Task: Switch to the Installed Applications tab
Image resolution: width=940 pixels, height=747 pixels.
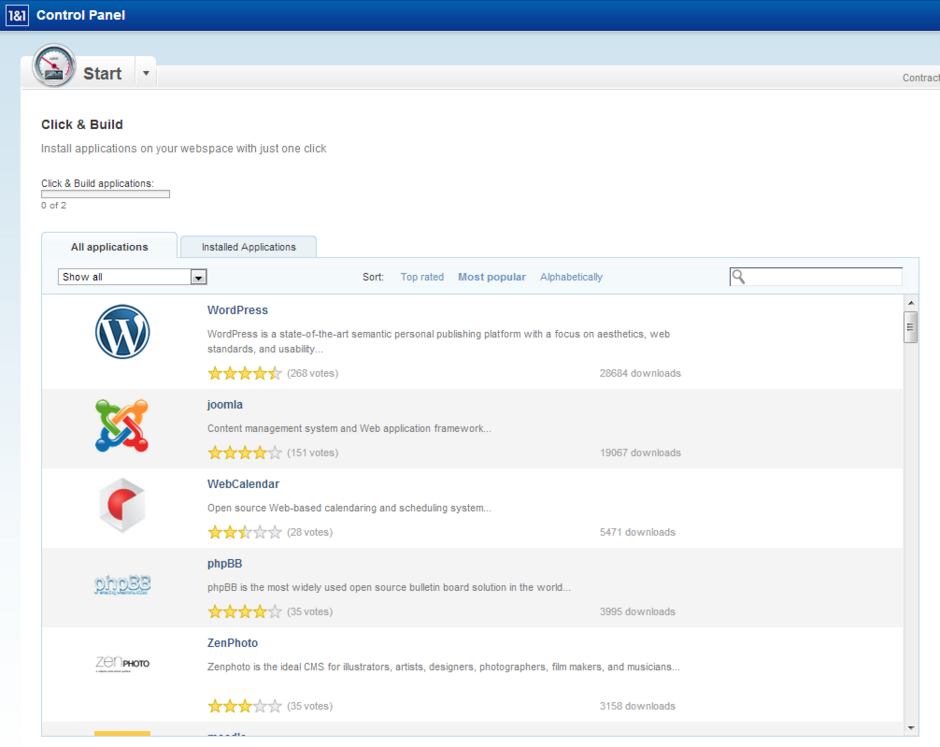Action: click(248, 247)
